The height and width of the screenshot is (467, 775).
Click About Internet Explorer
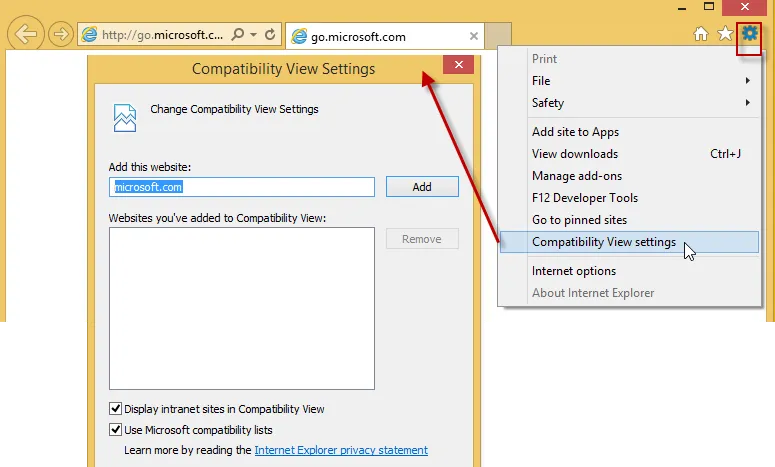(x=630, y=293)
